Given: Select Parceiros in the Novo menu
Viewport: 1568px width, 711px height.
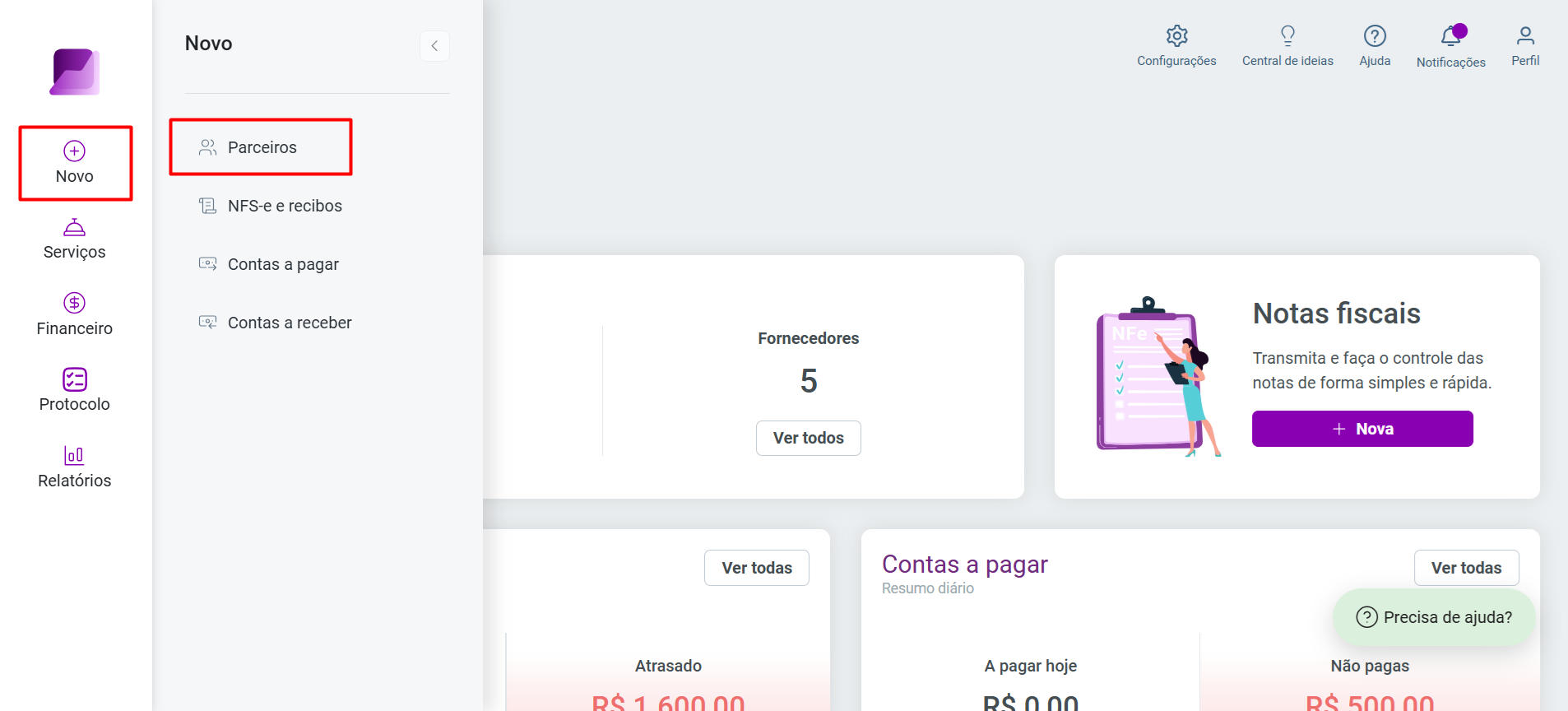Looking at the screenshot, I should [262, 147].
